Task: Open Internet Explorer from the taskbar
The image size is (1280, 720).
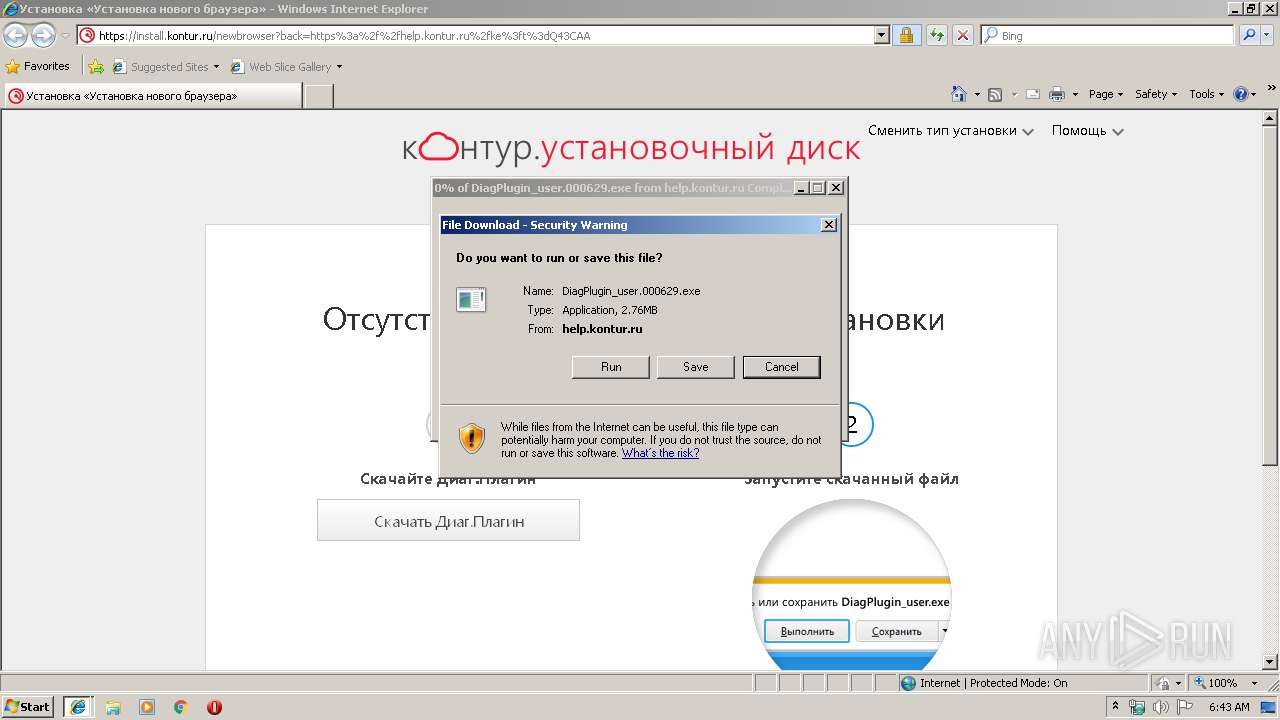Action: (x=78, y=706)
